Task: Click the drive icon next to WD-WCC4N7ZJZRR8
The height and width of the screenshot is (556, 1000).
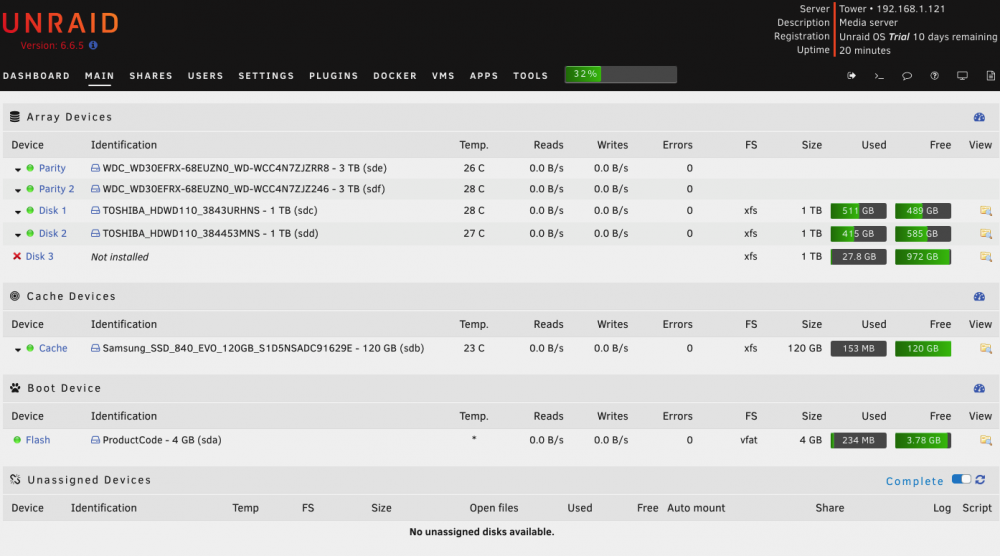Action: (95, 168)
